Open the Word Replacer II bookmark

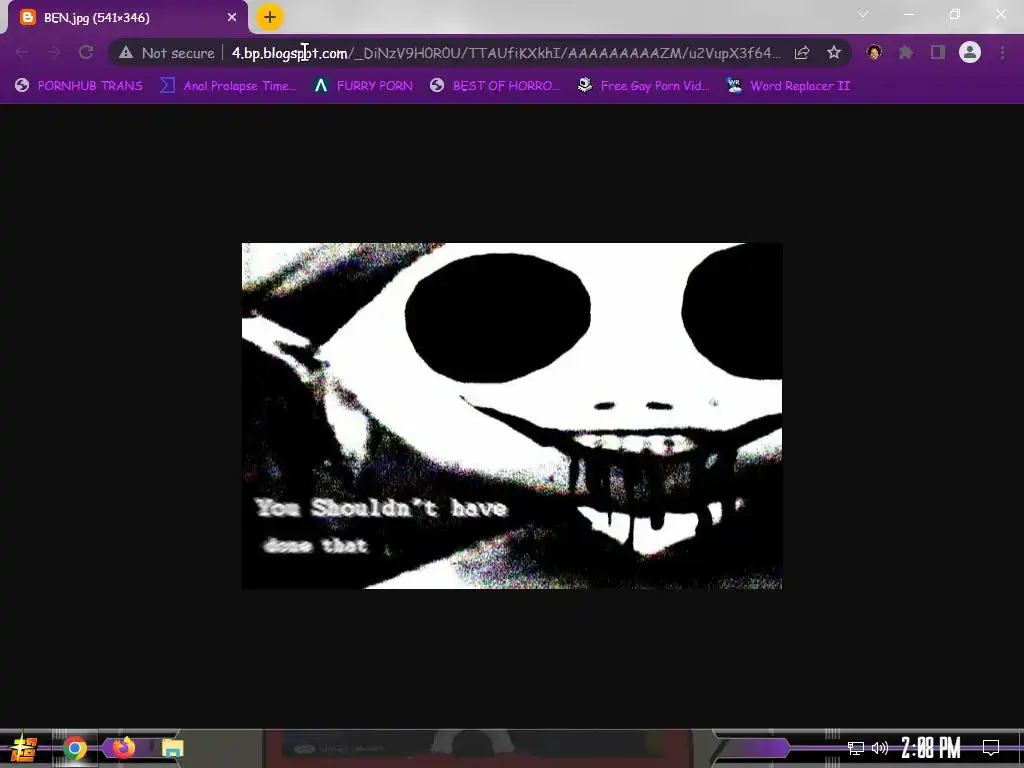(x=788, y=86)
